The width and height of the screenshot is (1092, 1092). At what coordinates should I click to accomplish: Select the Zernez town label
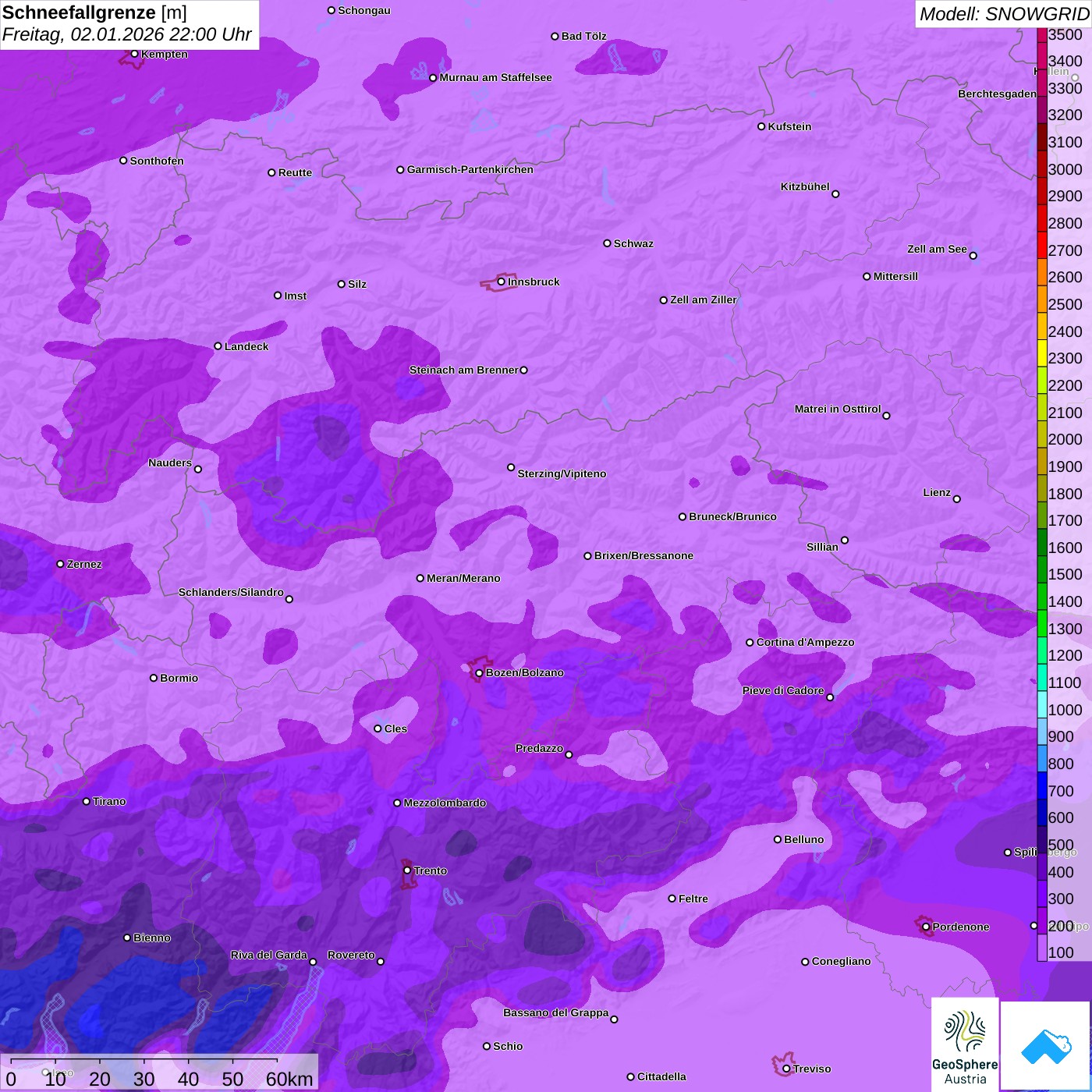click(x=84, y=564)
